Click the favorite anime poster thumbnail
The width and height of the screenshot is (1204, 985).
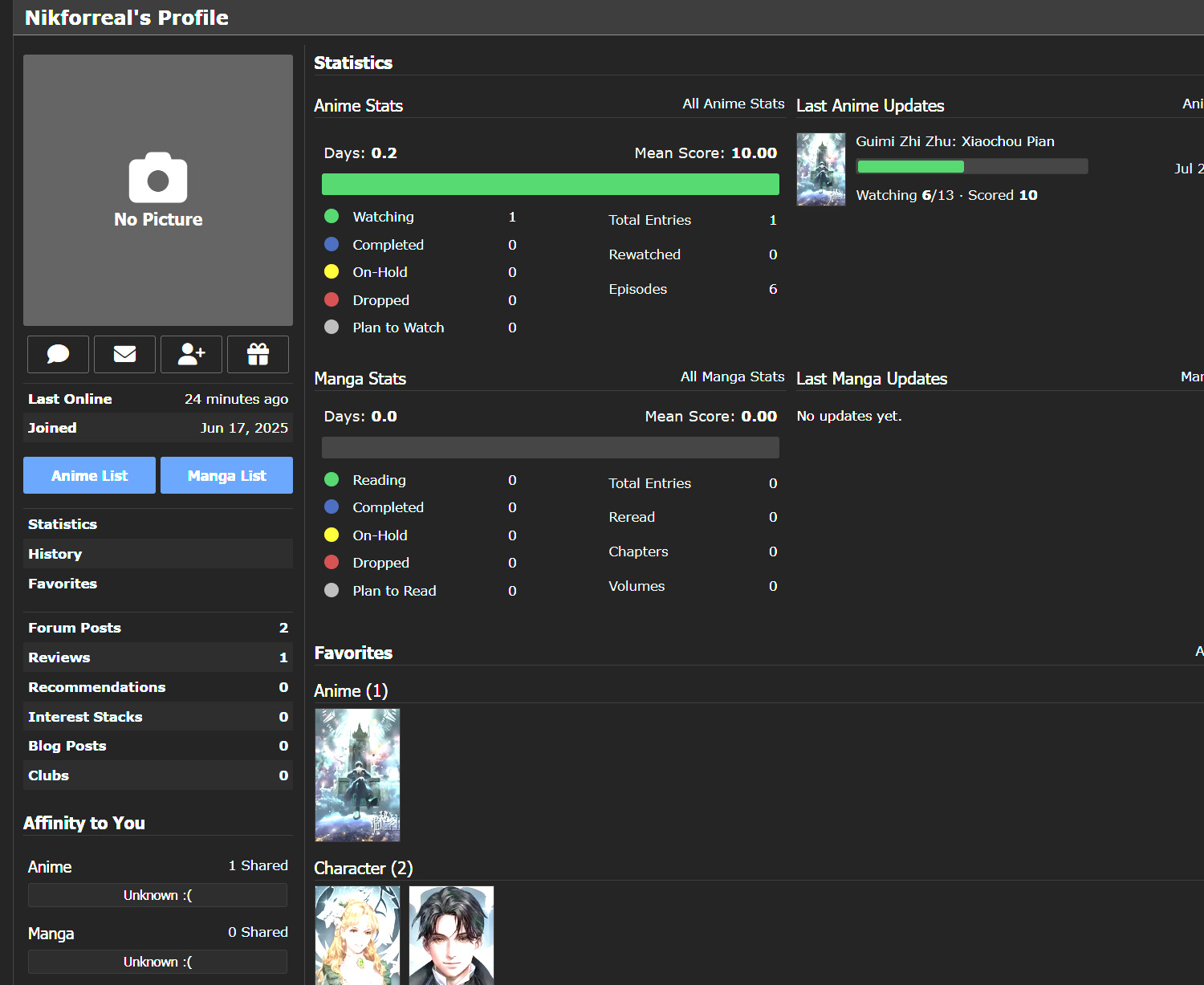(x=357, y=775)
